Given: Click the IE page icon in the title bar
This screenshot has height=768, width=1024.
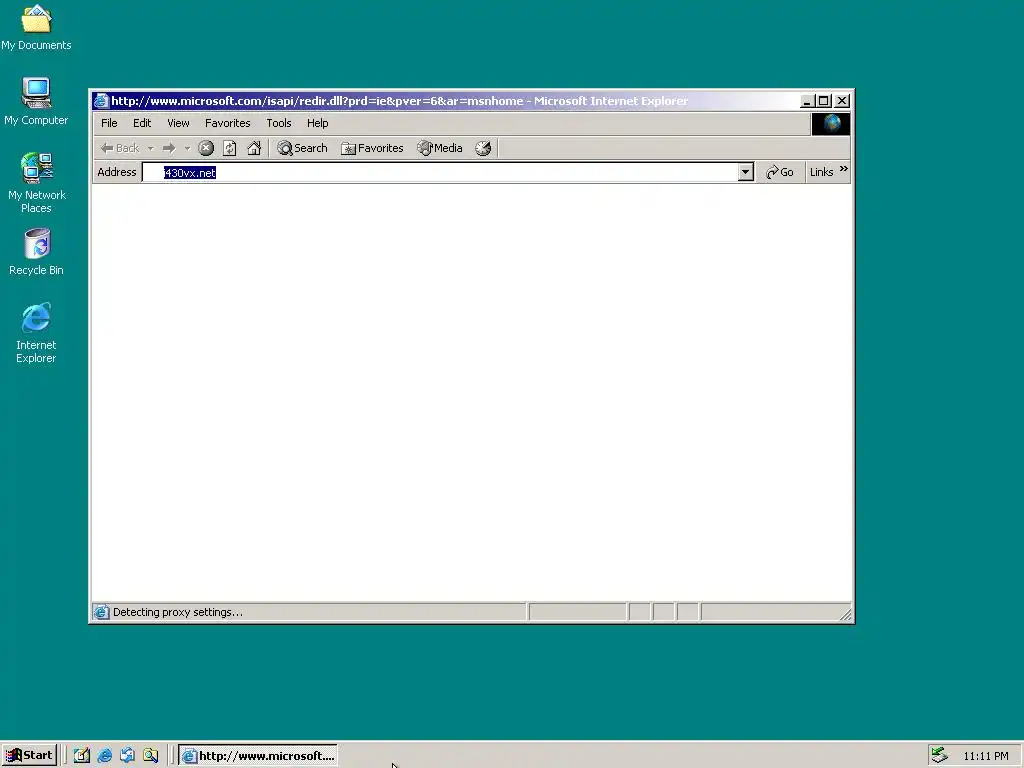Looking at the screenshot, I should pyautogui.click(x=101, y=101).
